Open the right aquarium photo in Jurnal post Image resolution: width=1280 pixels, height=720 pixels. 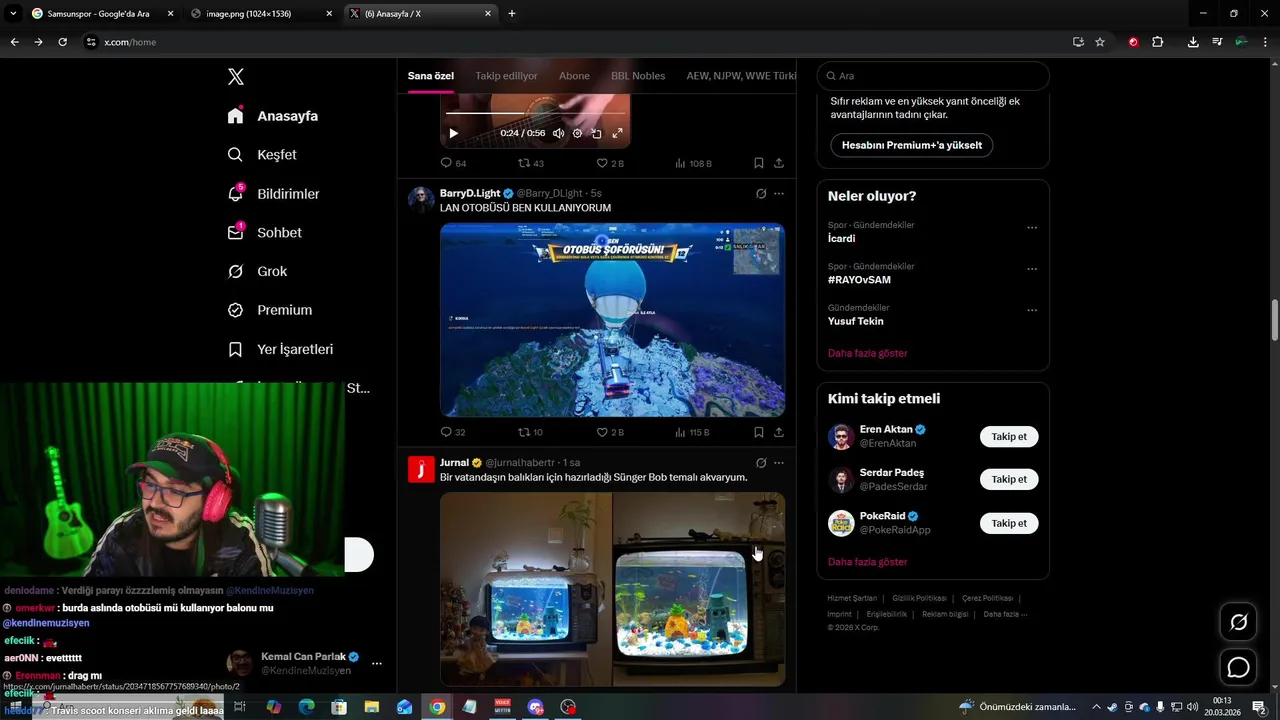(x=699, y=590)
